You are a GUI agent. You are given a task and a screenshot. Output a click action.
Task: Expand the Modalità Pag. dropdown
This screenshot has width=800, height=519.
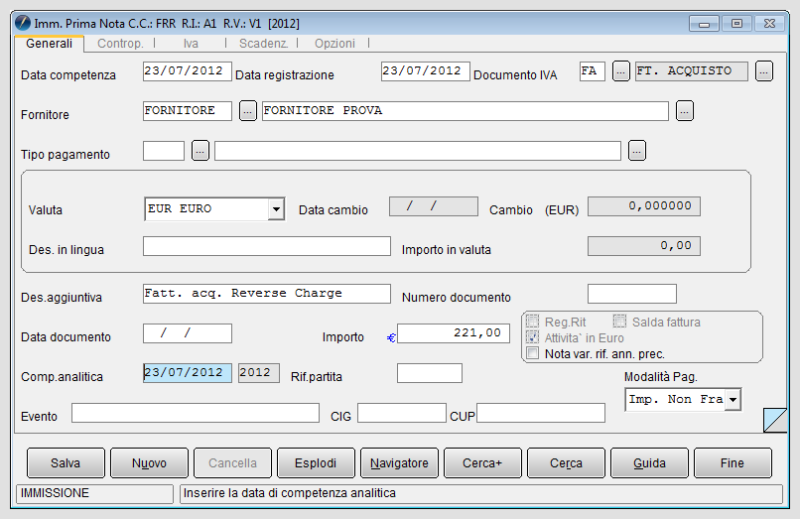tap(733, 400)
